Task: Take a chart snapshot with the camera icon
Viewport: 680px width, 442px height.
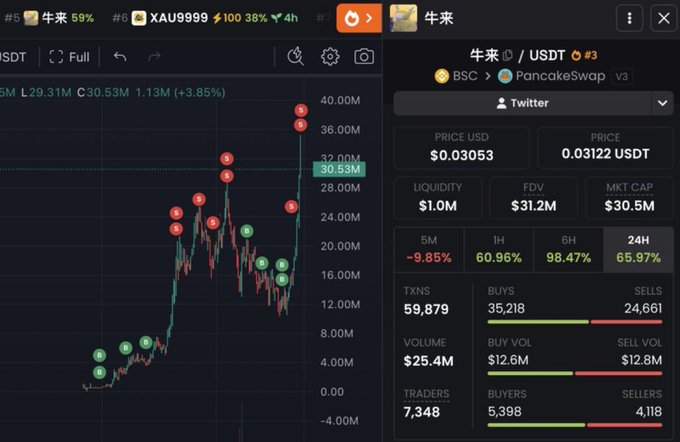Action: (364, 57)
